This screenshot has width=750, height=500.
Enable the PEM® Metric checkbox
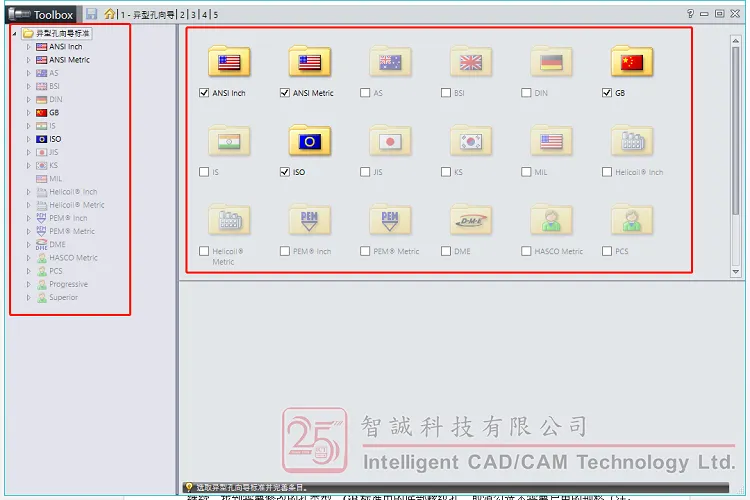coord(365,251)
